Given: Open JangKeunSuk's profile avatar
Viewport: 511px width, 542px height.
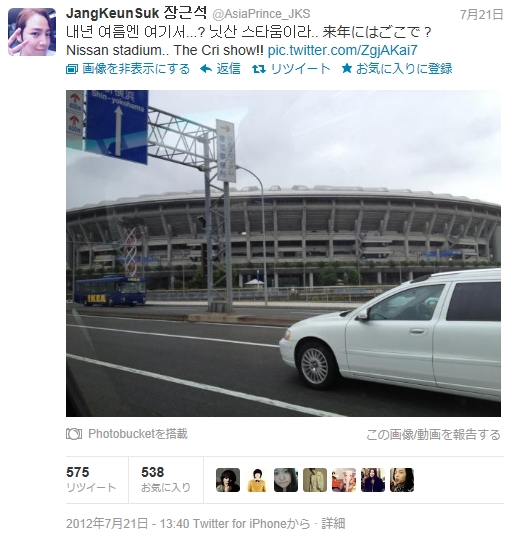Looking at the screenshot, I should pyautogui.click(x=32, y=32).
